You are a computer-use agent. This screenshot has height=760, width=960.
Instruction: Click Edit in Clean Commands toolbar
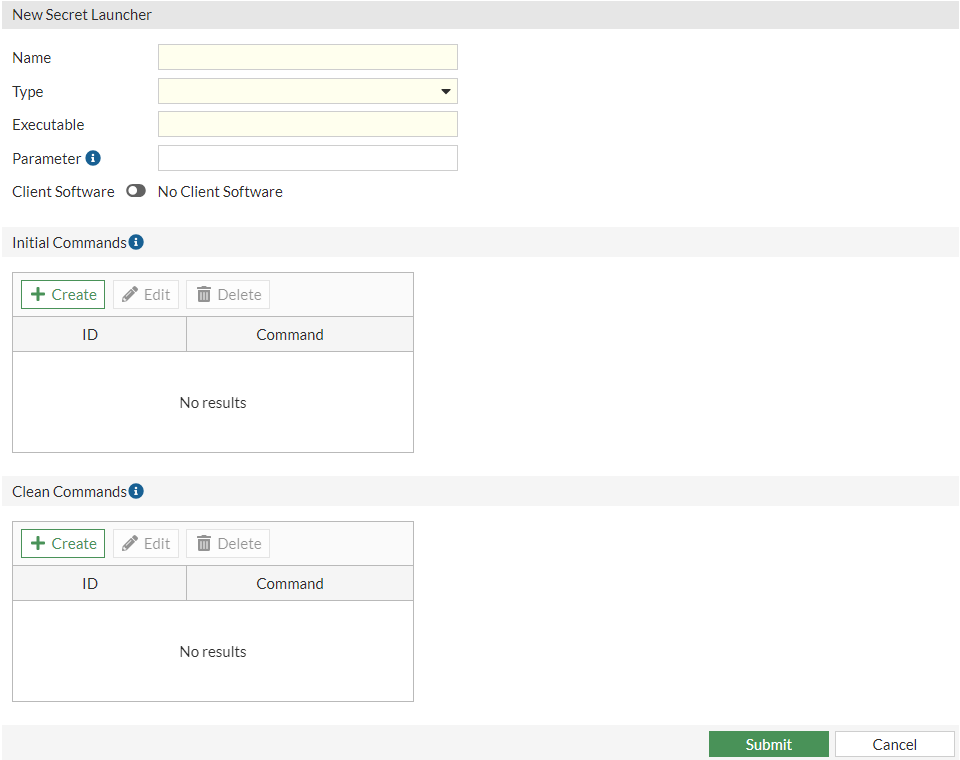coord(146,544)
